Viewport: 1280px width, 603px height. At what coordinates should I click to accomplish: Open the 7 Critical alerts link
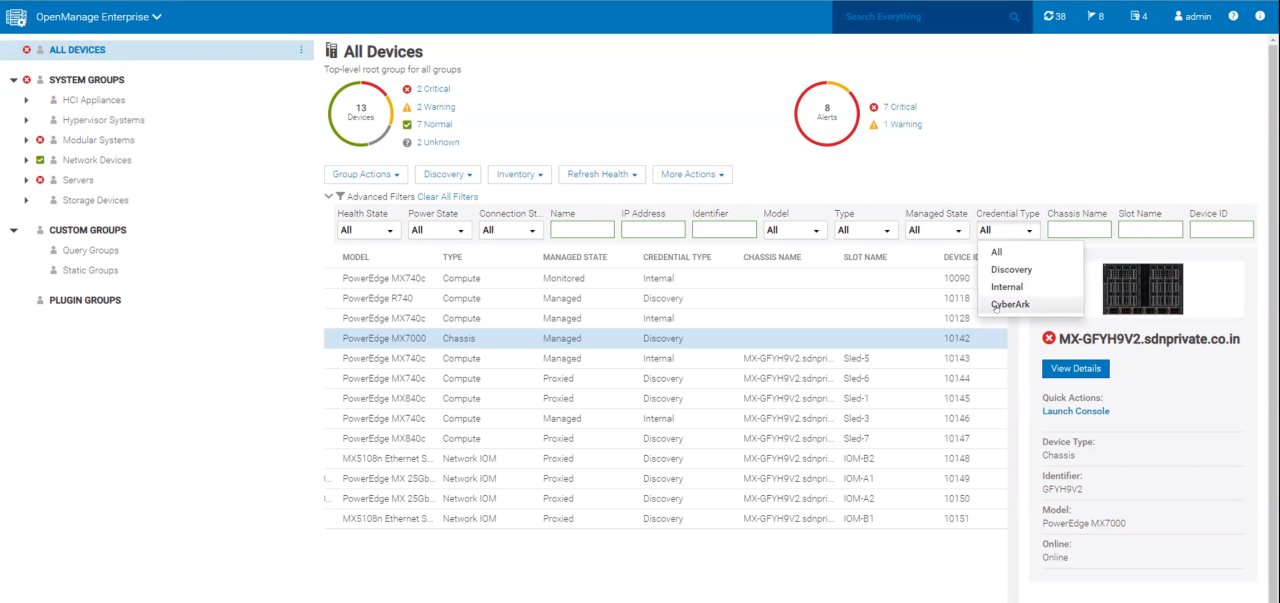(x=900, y=107)
